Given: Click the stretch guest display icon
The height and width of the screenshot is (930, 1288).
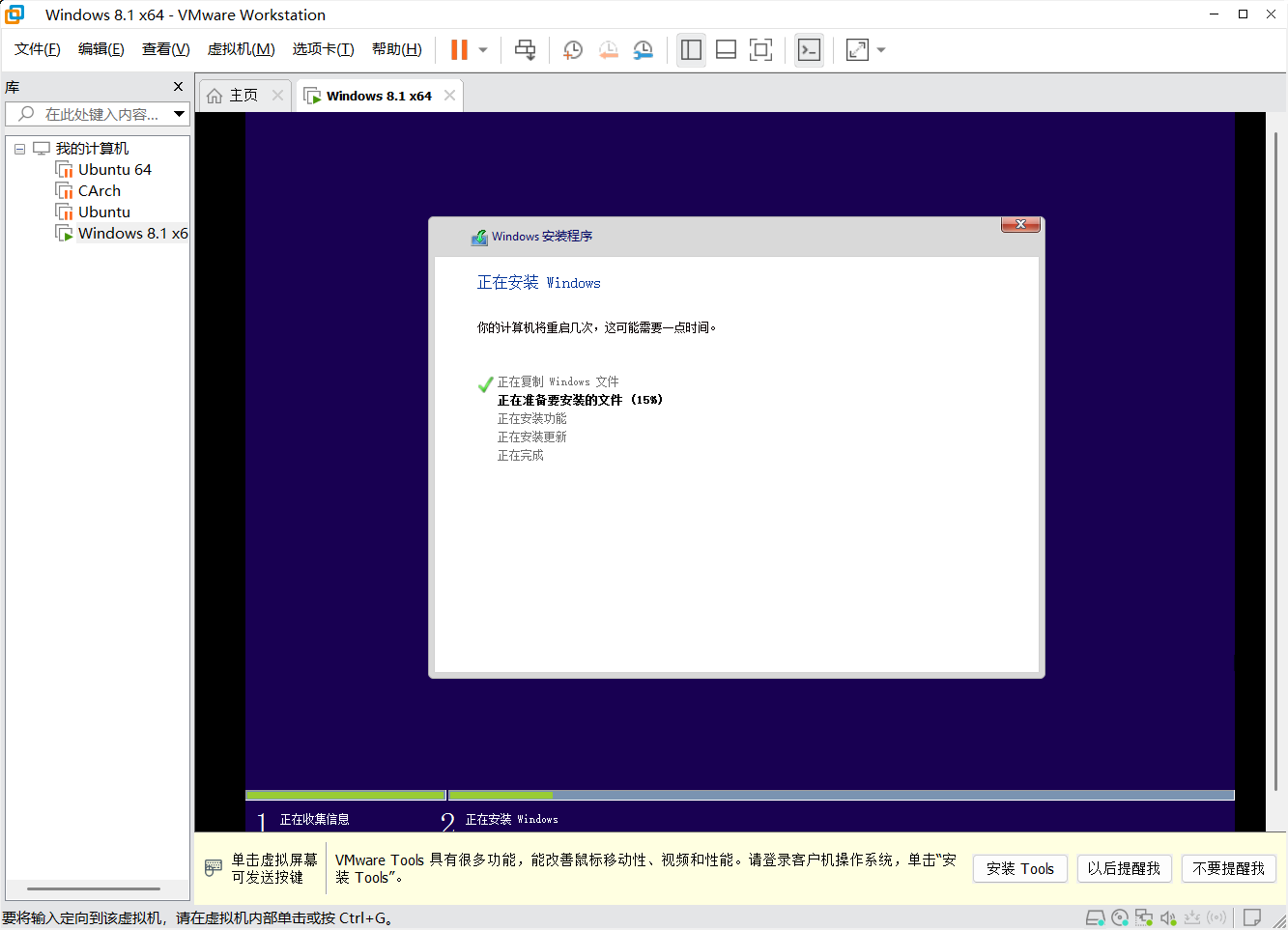Looking at the screenshot, I should [857, 50].
